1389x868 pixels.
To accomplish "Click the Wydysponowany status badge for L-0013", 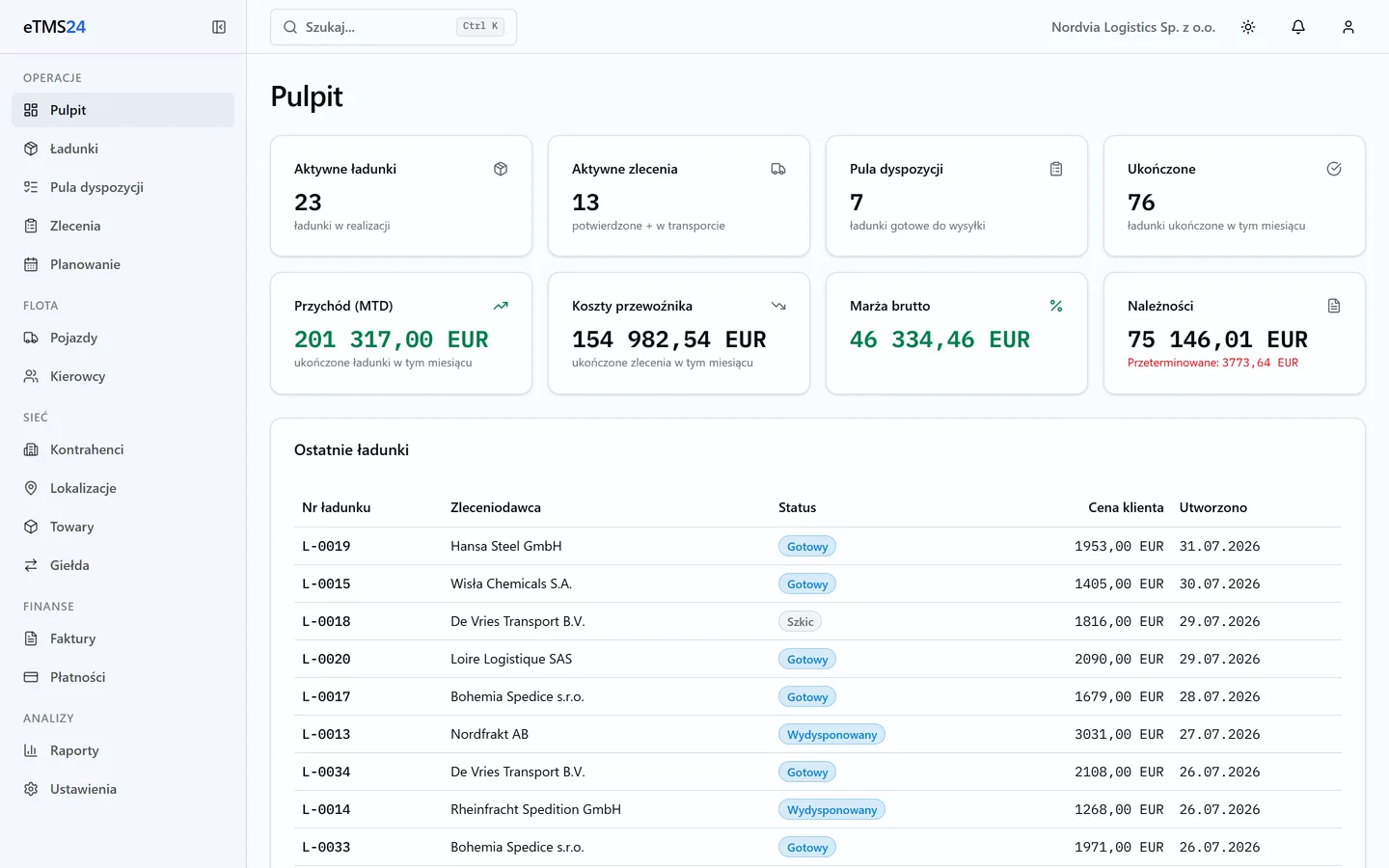I will pyautogui.click(x=831, y=735).
